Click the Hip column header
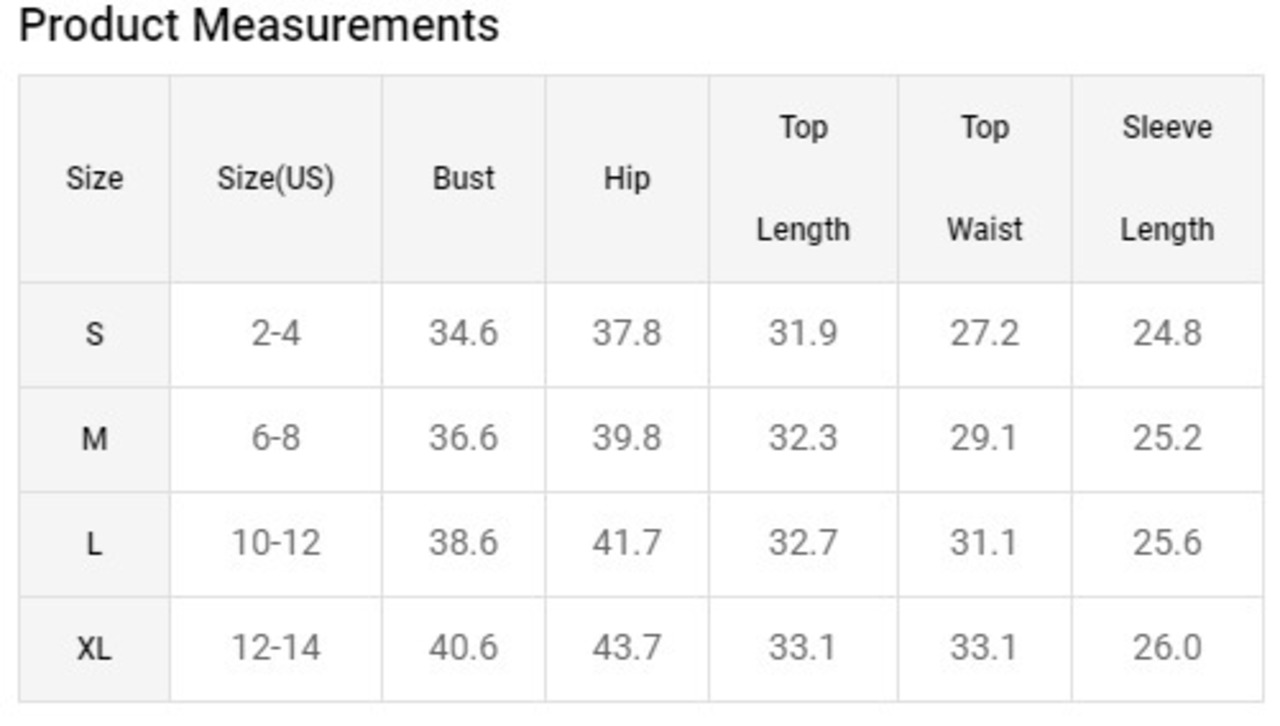 point(627,179)
